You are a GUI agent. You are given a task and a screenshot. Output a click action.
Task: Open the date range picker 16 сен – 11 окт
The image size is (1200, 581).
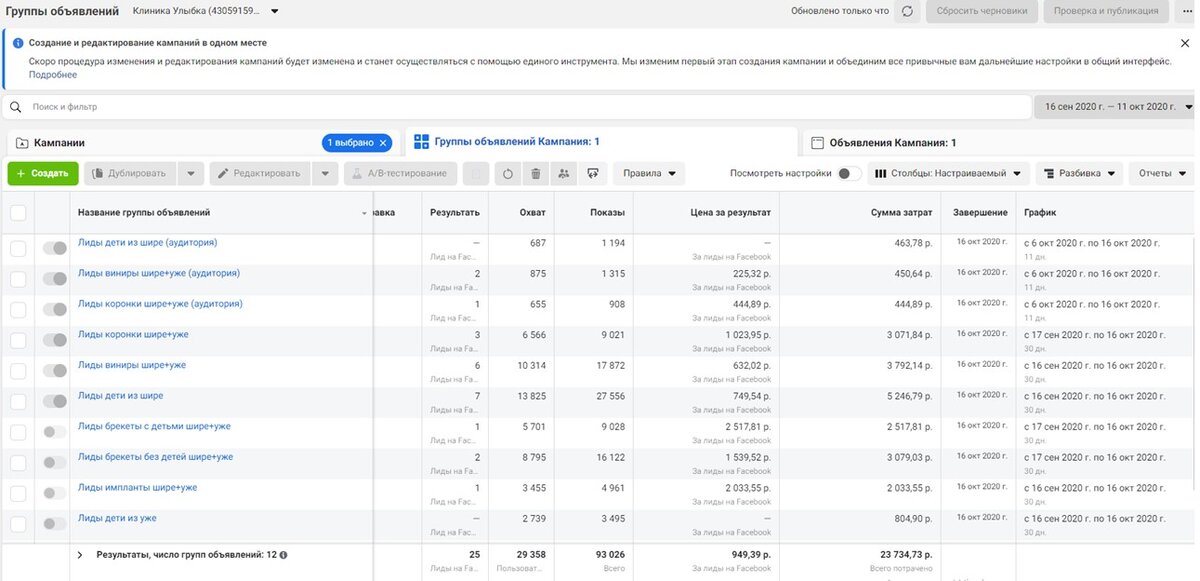point(1114,107)
